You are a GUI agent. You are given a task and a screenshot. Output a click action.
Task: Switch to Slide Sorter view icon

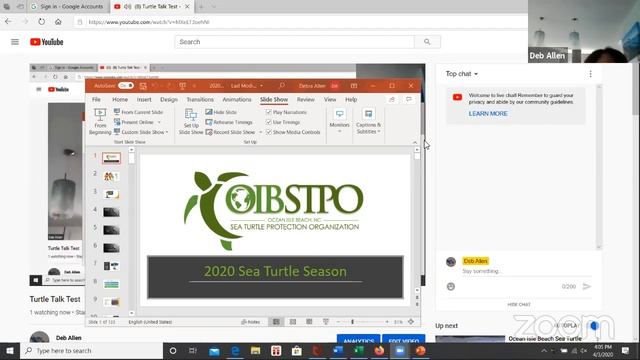[293, 322]
